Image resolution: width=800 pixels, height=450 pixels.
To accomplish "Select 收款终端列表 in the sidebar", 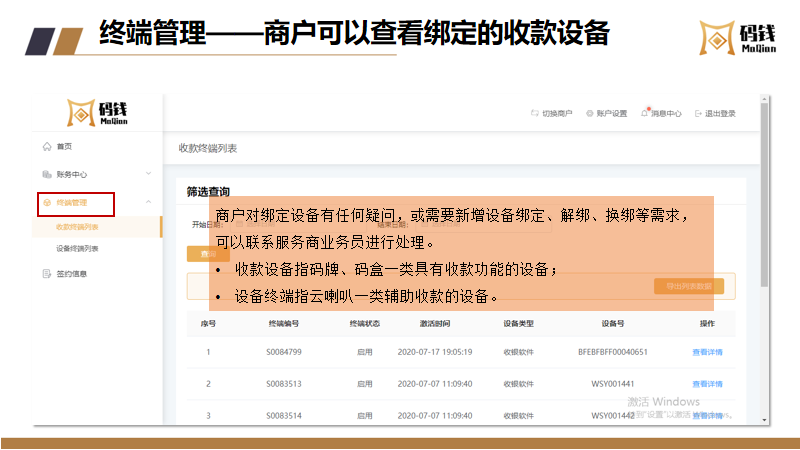I will [x=78, y=227].
